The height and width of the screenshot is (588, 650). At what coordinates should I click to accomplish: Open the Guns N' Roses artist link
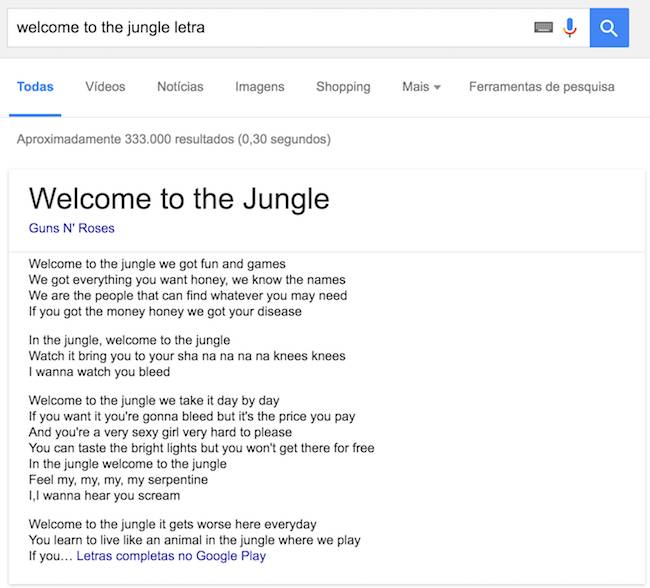(x=72, y=228)
